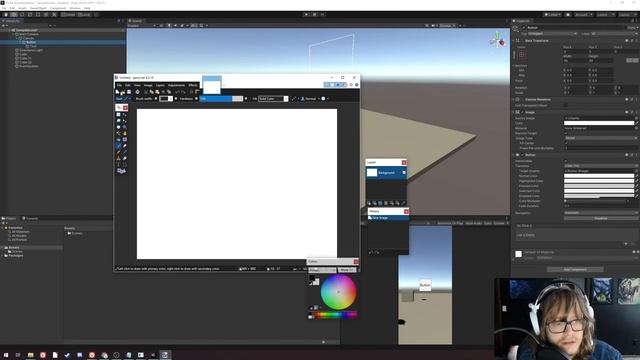Open paint.net Fill style dropdown

tap(273, 99)
